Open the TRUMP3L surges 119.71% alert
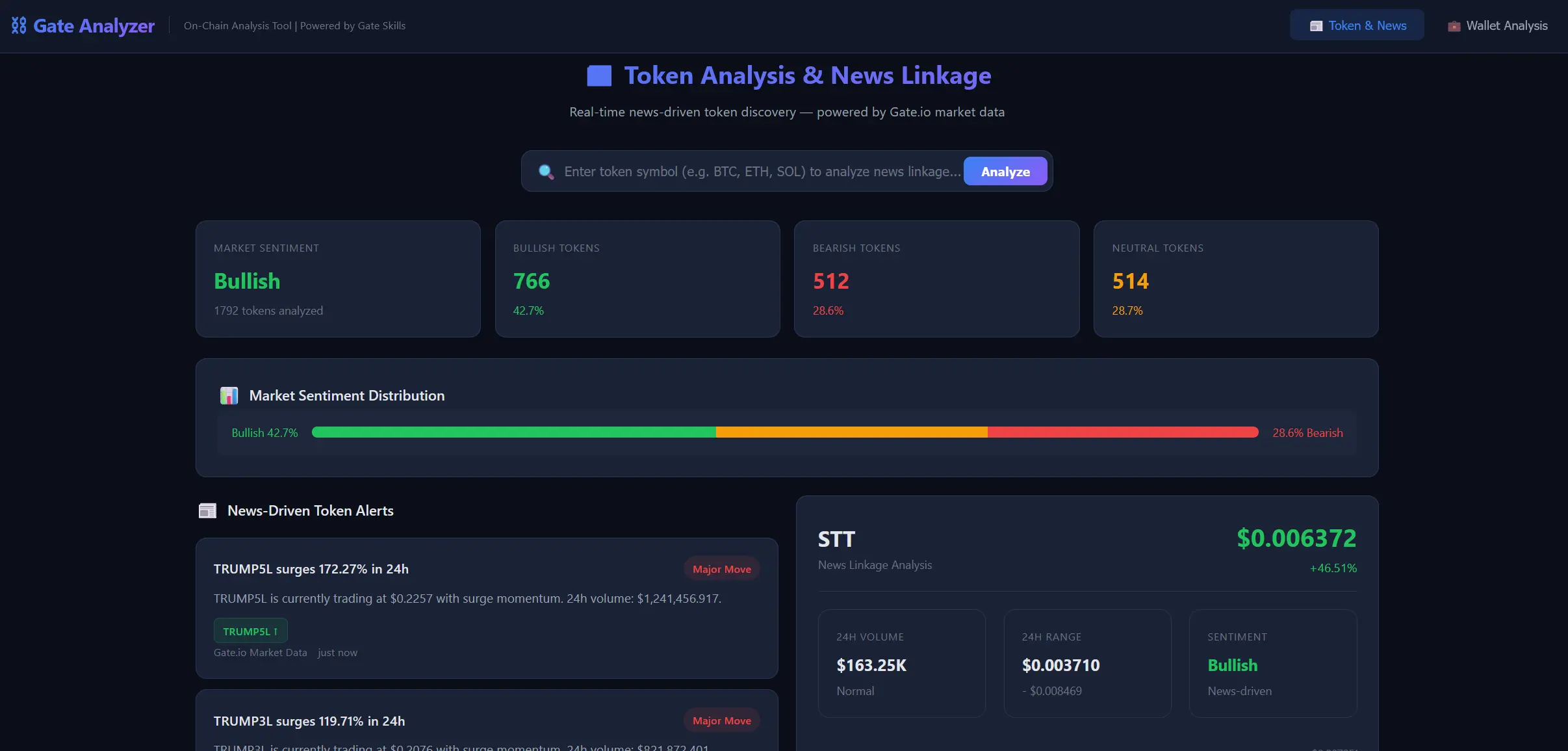Image resolution: width=1568 pixels, height=751 pixels. pyautogui.click(x=309, y=720)
